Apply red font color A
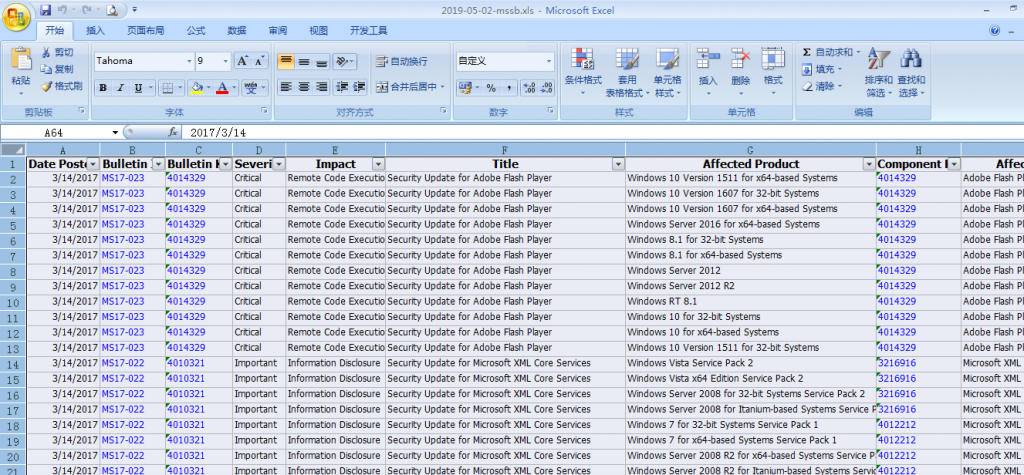 [x=223, y=88]
